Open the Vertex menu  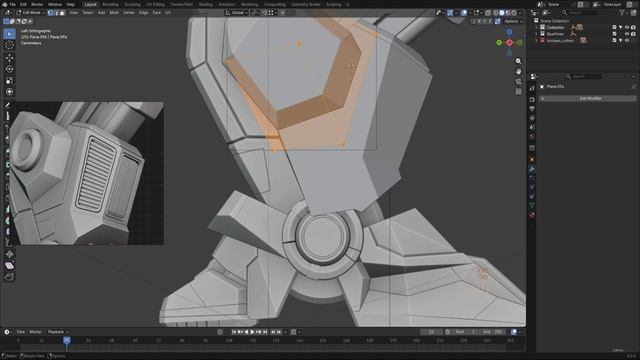129,13
